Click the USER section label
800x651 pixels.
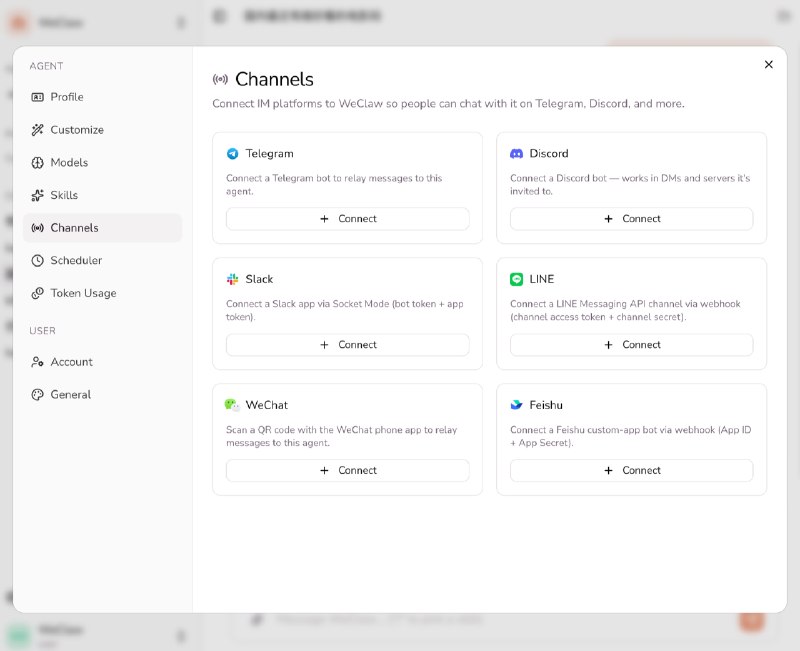tap(42, 331)
